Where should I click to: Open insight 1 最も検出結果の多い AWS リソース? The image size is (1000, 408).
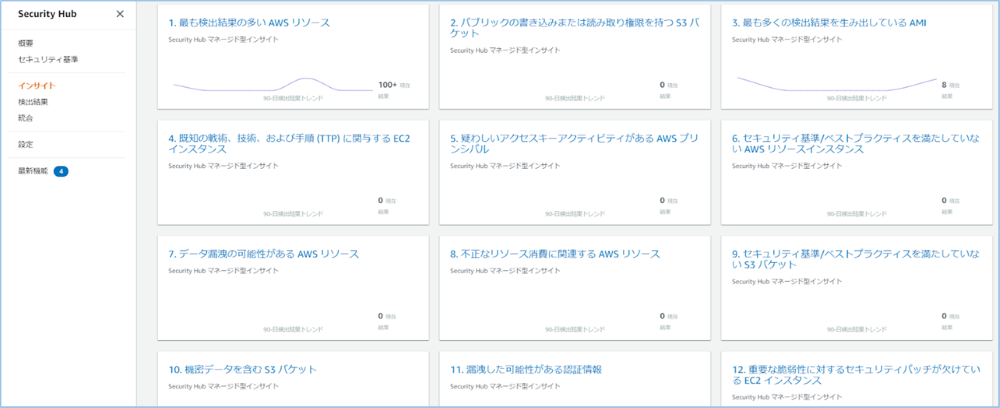249,23
